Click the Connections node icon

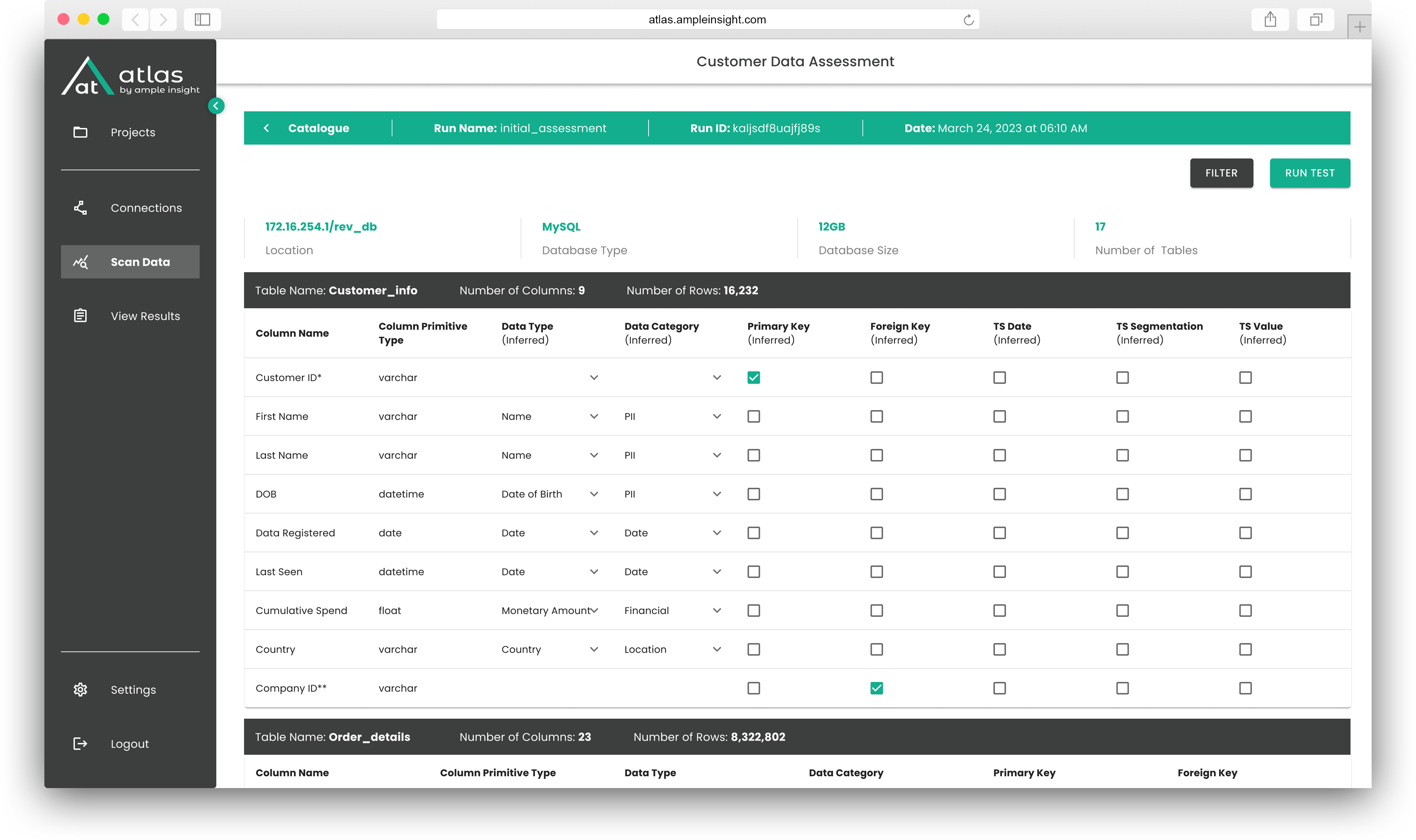pos(80,208)
